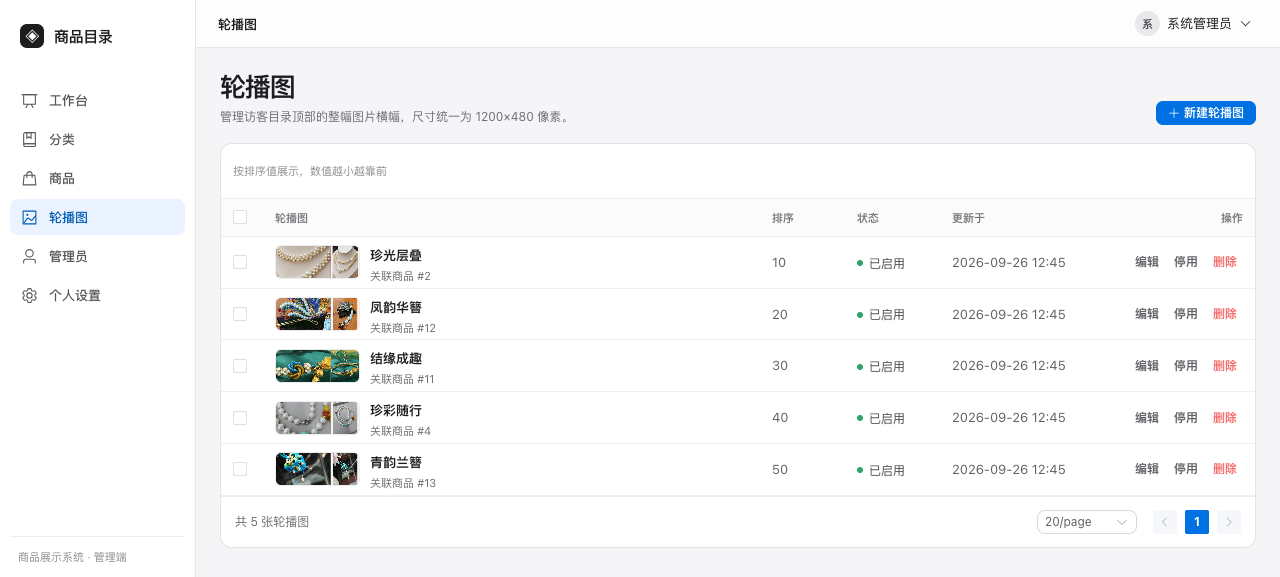Screen dimensions: 1280x577
Task: Open the 青韵兰簪 banner thumbnail
Action: [x=317, y=469]
